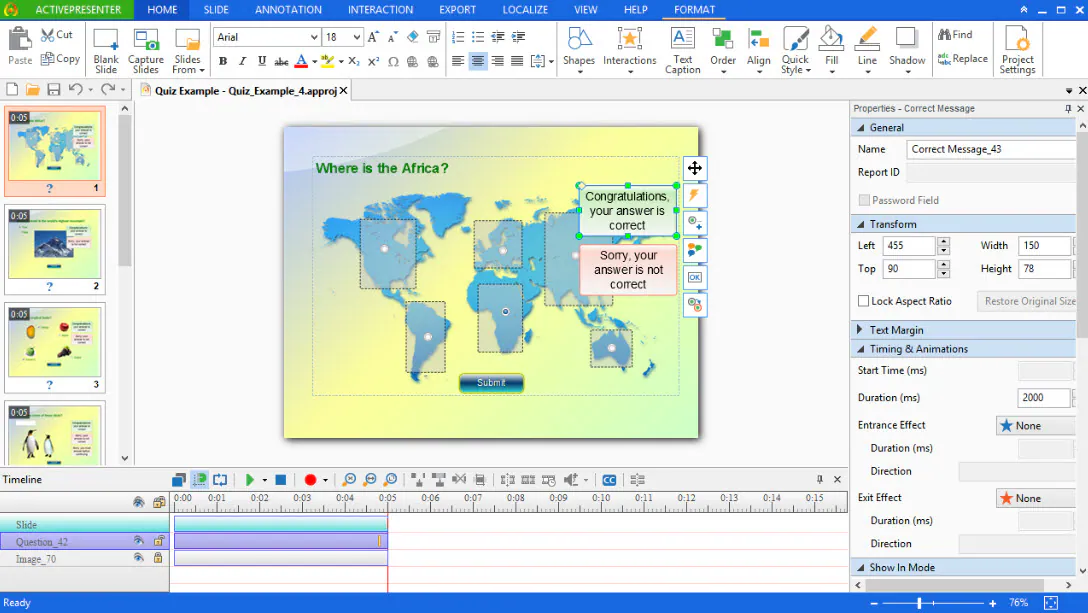Click the zoom slider in the status bar

[x=919, y=603]
